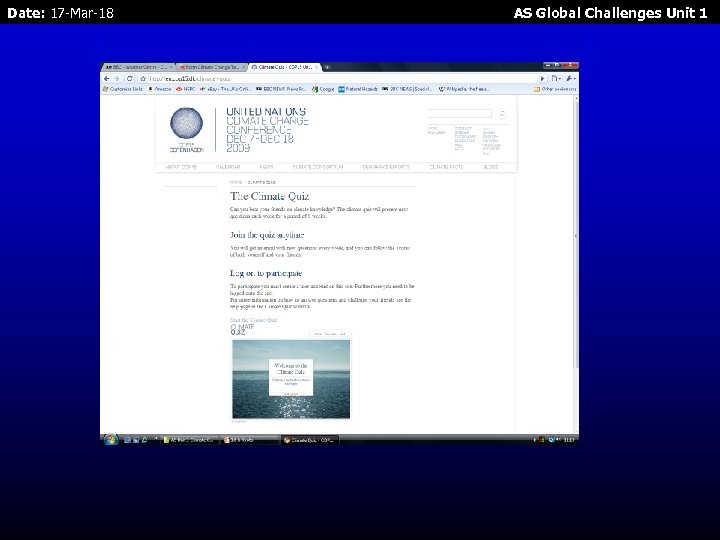This screenshot has height=540, width=720.
Task: Click the Welcome to the Climate Quiz card
Action: click(x=291, y=377)
